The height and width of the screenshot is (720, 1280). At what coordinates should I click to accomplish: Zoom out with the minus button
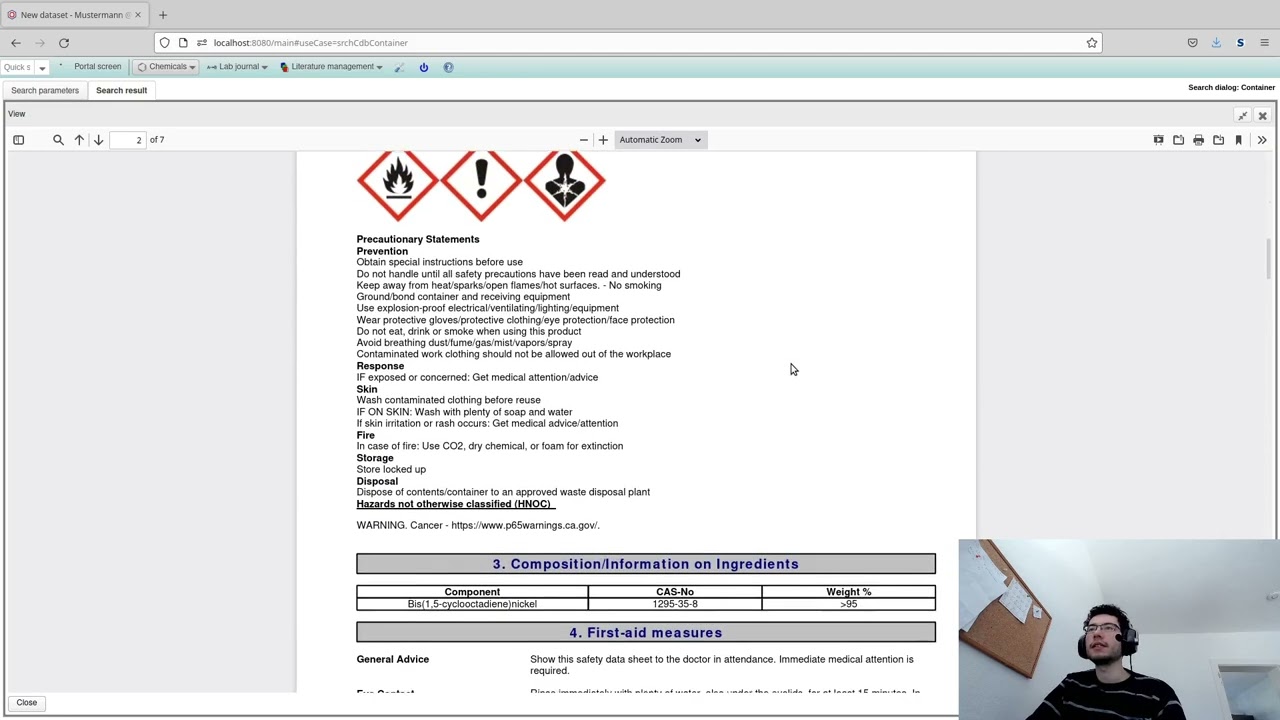coord(584,140)
